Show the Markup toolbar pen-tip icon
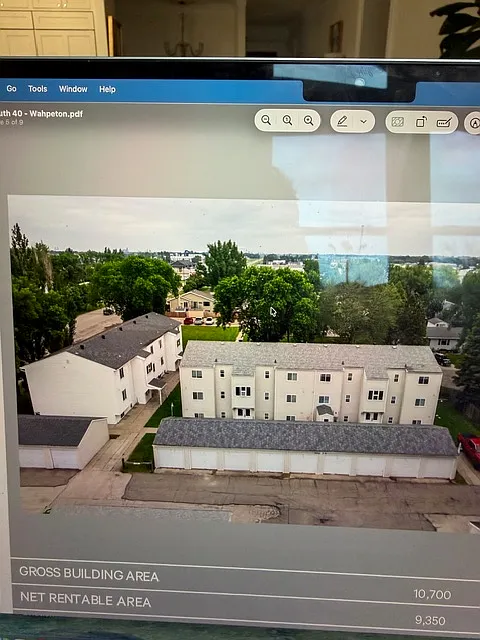This screenshot has width=480, height=640. [474, 123]
